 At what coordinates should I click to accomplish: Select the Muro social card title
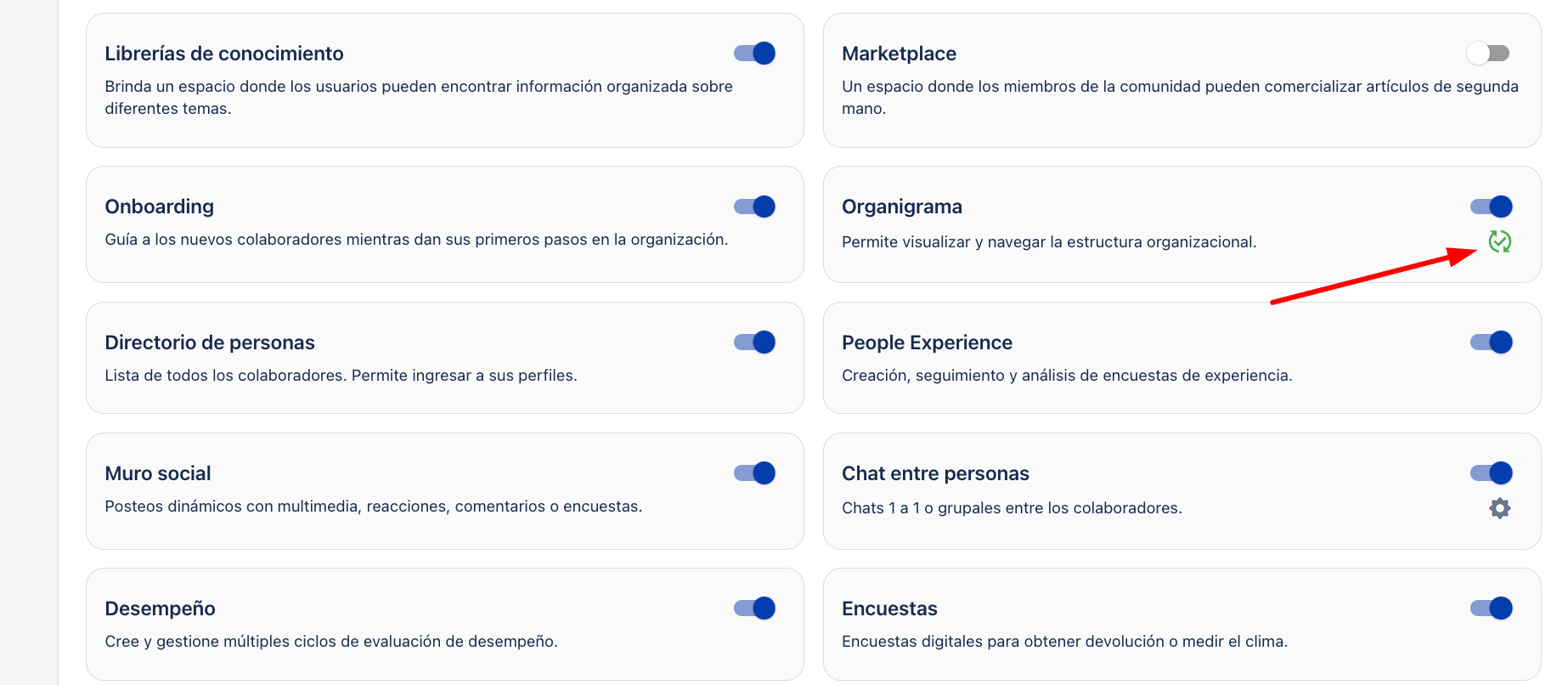tap(158, 473)
